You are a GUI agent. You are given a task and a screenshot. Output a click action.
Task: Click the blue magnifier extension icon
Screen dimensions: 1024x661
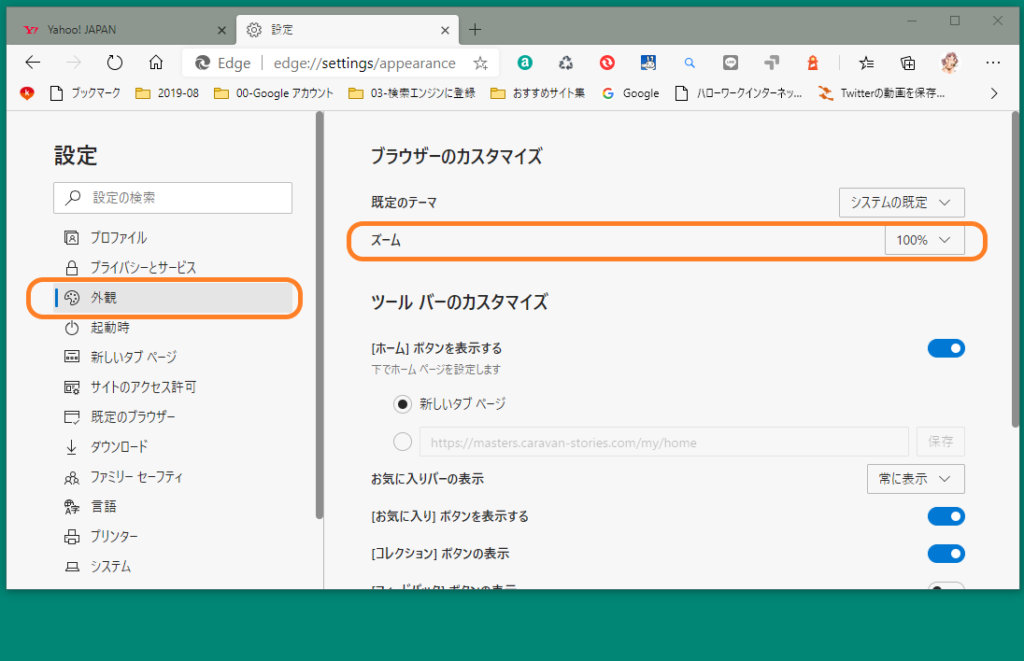coord(689,62)
